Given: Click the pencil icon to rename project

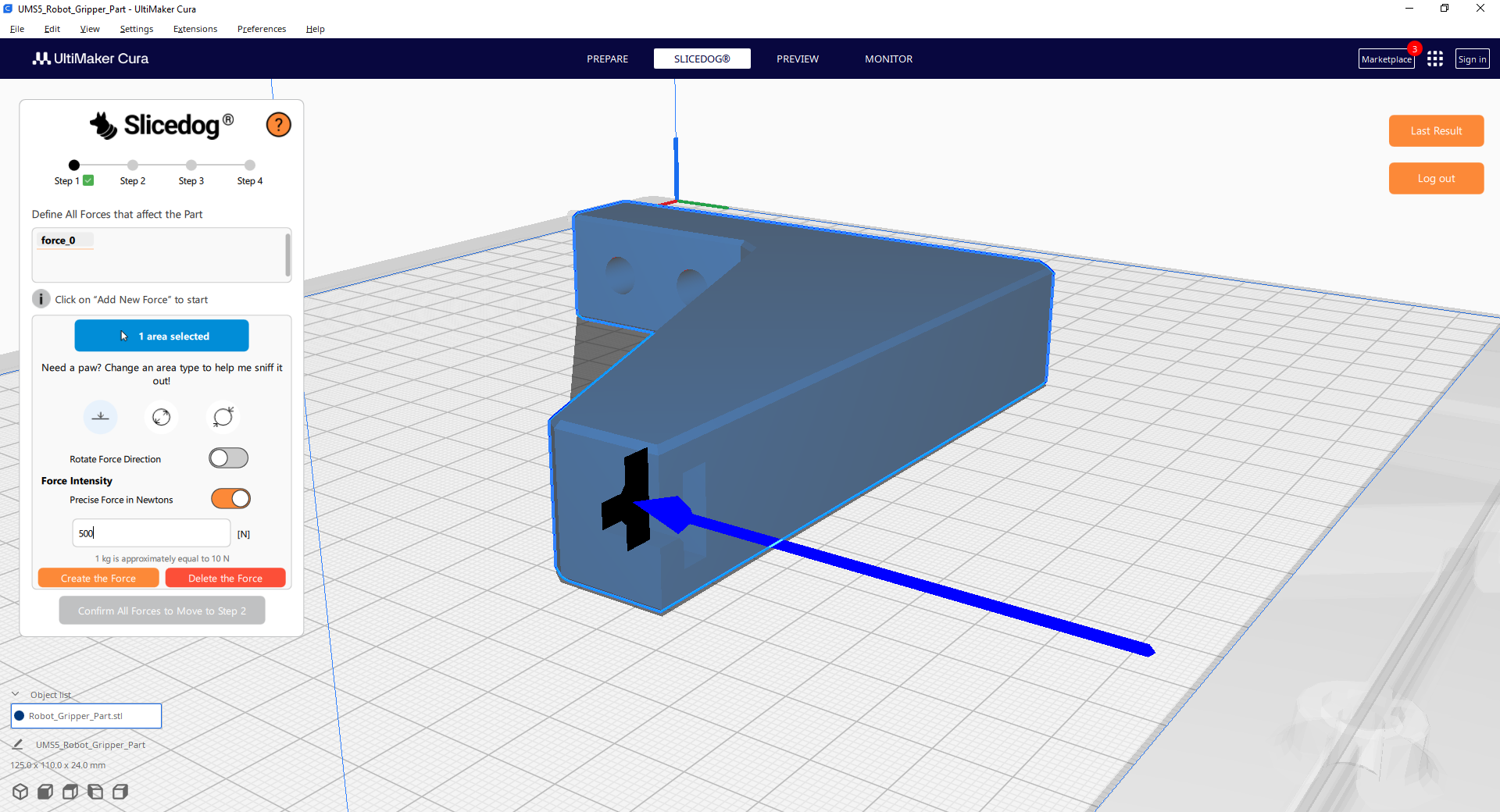Looking at the screenshot, I should pyautogui.click(x=18, y=745).
